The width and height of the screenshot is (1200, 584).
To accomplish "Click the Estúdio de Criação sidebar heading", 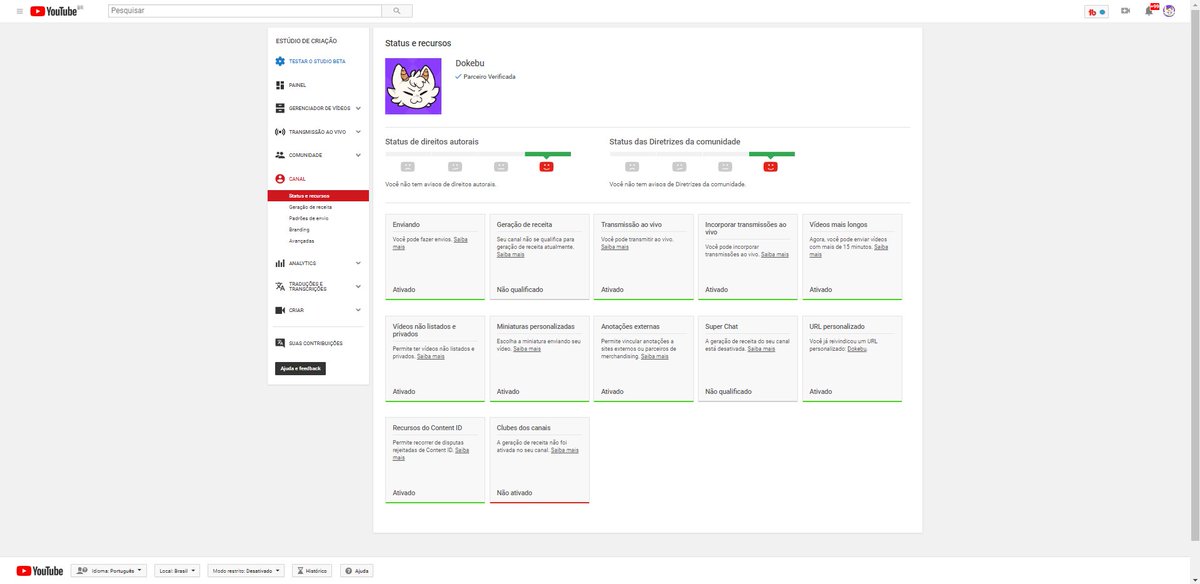I will [306, 41].
